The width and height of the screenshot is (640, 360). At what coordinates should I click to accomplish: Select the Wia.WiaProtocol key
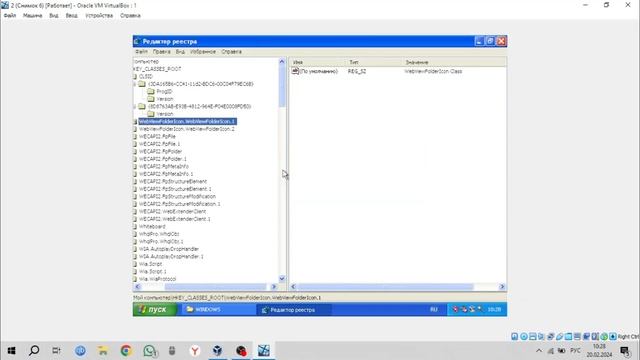[157, 279]
